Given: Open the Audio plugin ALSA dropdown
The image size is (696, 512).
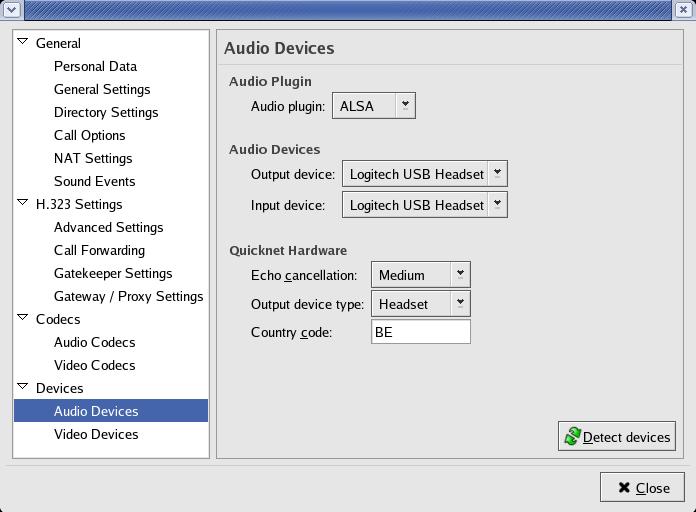Looking at the screenshot, I should [x=373, y=105].
